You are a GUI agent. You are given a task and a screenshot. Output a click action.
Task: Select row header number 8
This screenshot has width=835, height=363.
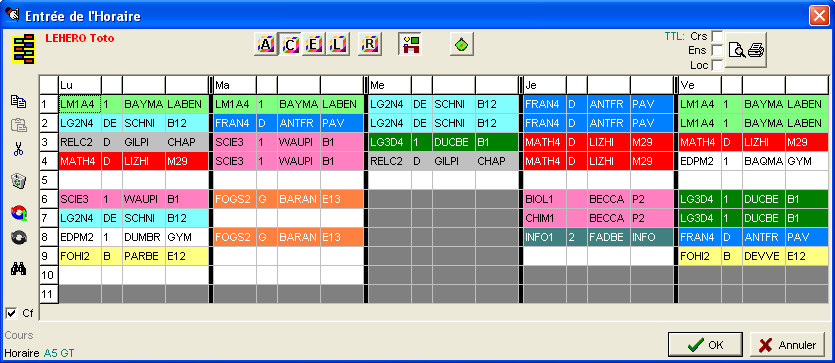[49, 237]
